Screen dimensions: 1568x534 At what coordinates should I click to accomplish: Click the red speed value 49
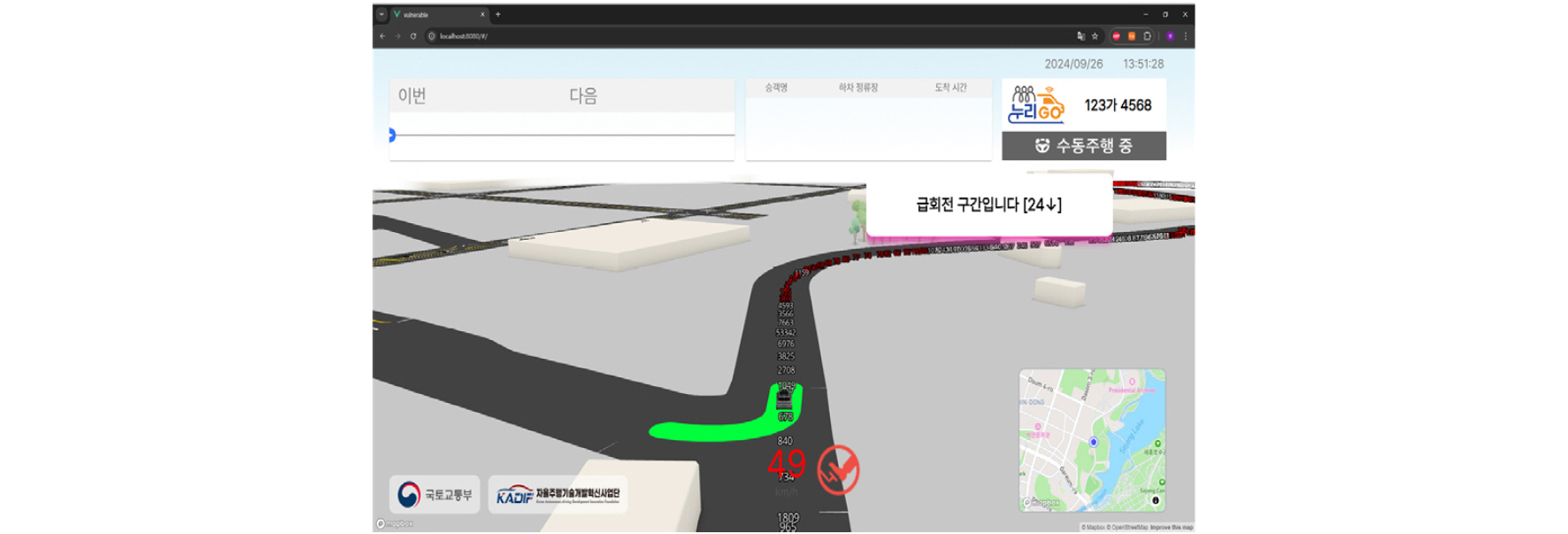786,464
